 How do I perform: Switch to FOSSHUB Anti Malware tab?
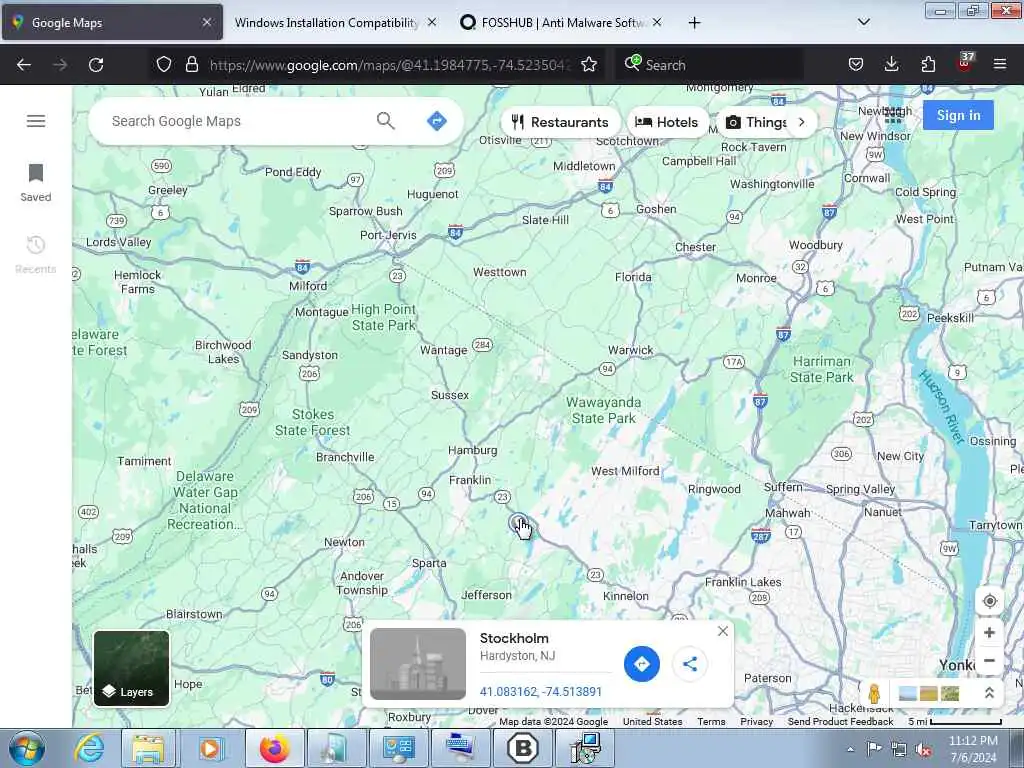click(554, 23)
